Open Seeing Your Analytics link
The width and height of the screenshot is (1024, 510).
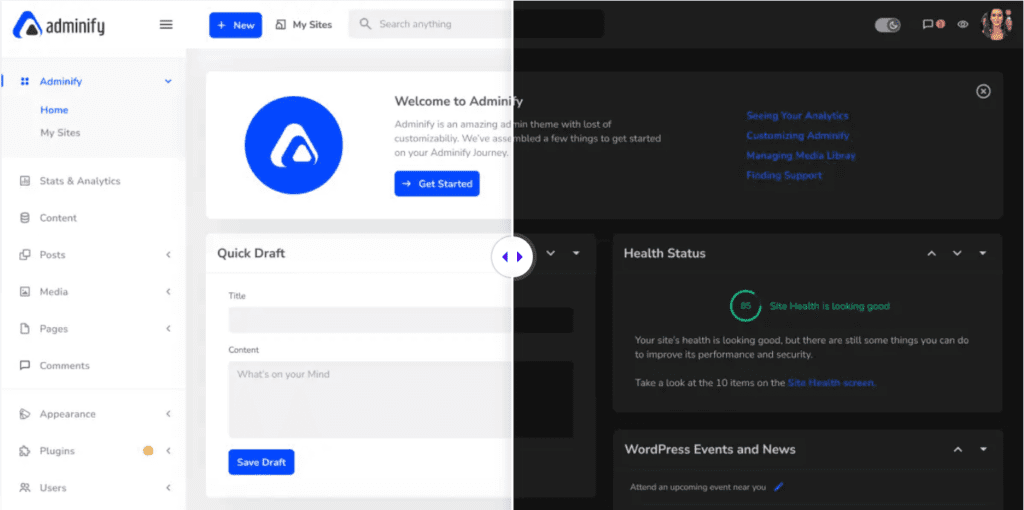[797, 116]
